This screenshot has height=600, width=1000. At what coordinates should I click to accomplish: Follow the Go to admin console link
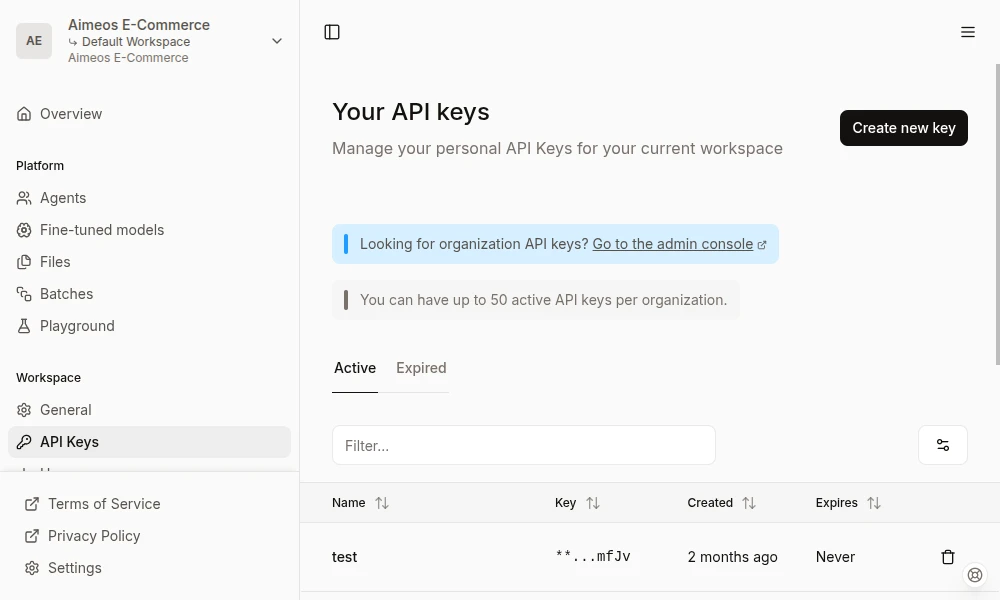(x=673, y=244)
